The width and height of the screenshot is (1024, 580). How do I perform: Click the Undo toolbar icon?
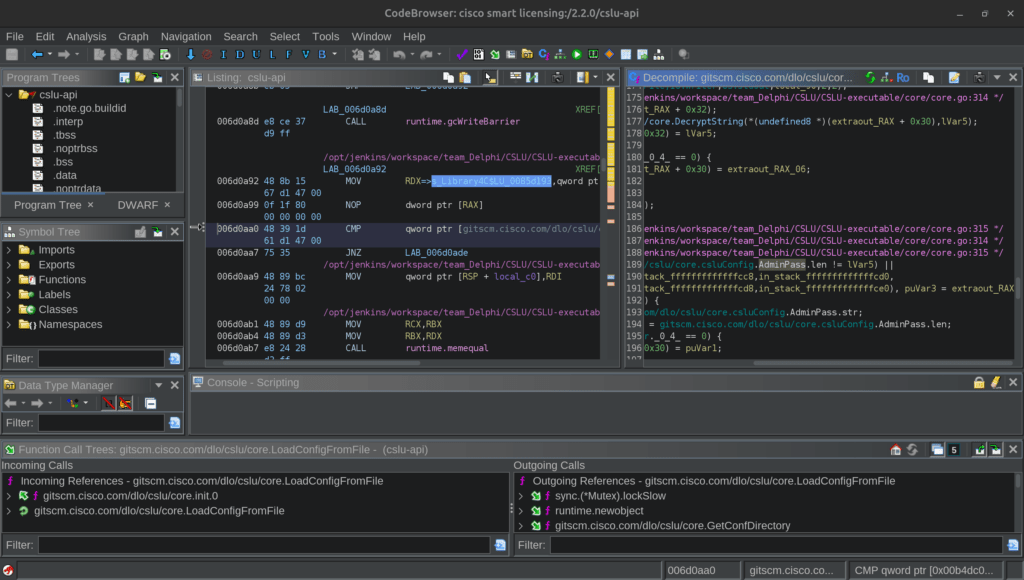click(x=399, y=55)
